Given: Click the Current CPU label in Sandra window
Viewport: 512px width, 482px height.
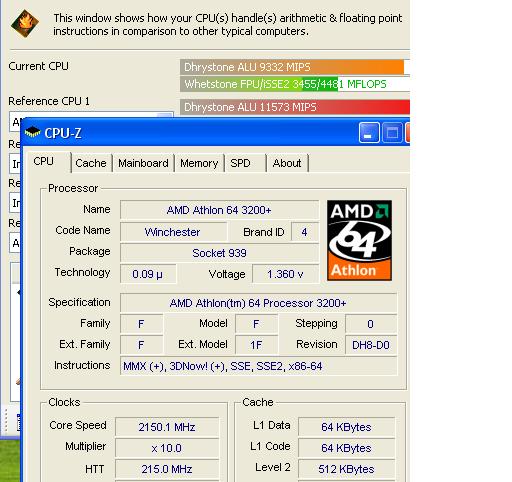Looking at the screenshot, I should pos(39,66).
